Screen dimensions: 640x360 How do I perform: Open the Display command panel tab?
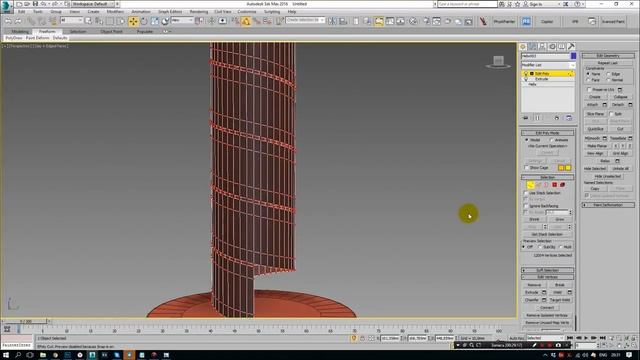(562, 47)
